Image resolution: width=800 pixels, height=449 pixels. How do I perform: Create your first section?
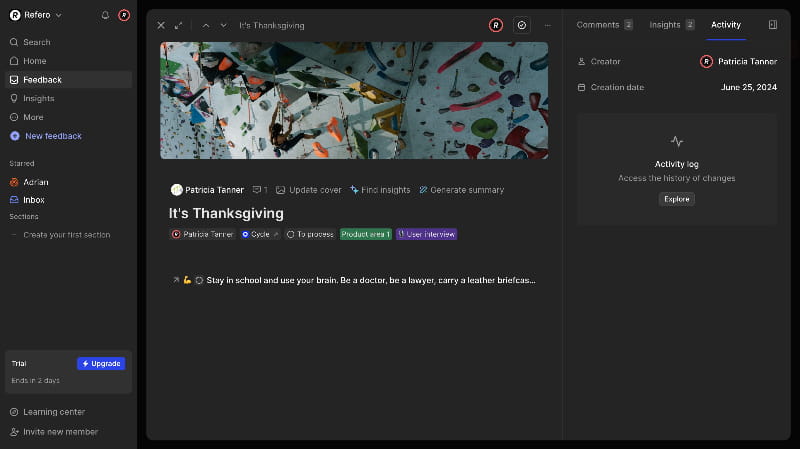click(66, 235)
